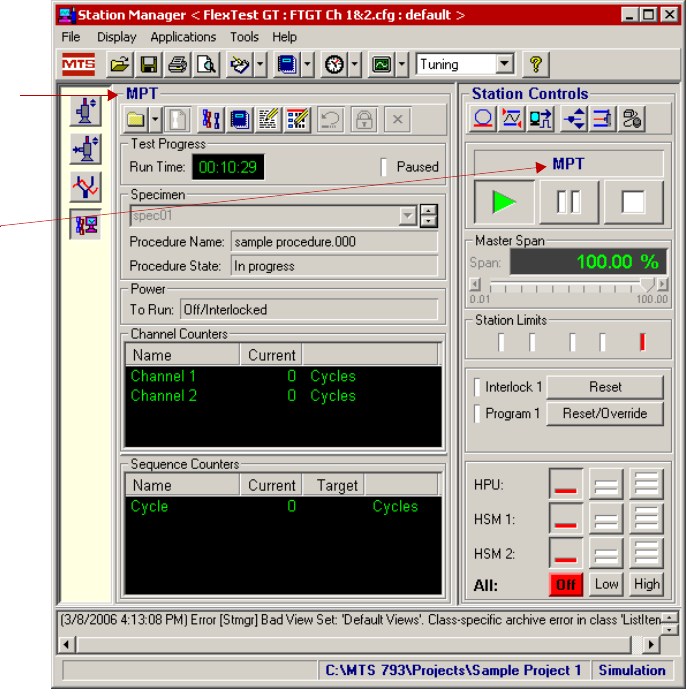The width and height of the screenshot is (686, 689).
Task: Click the message log right scroll arrow
Action: pyautogui.click(x=651, y=645)
